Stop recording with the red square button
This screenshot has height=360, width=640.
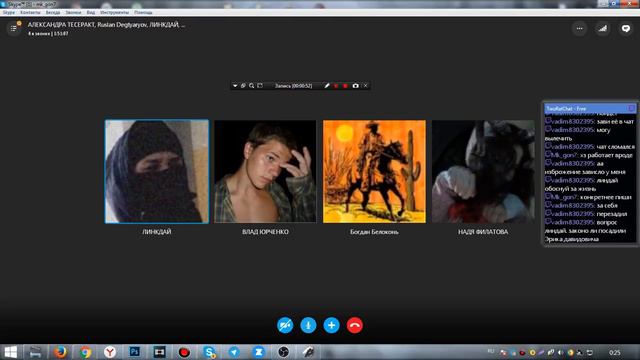(x=345, y=86)
